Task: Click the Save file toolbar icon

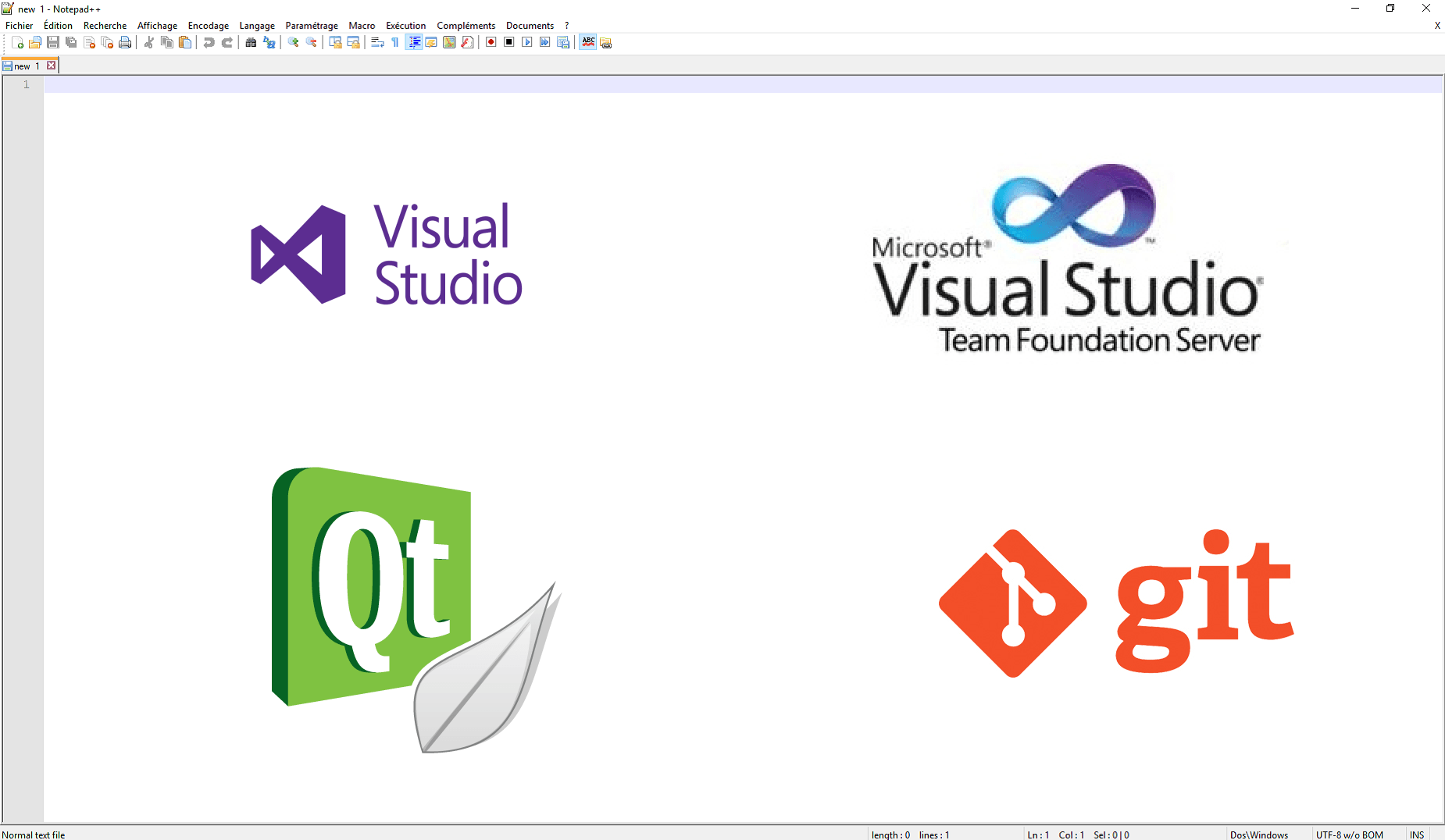Action: click(x=53, y=43)
